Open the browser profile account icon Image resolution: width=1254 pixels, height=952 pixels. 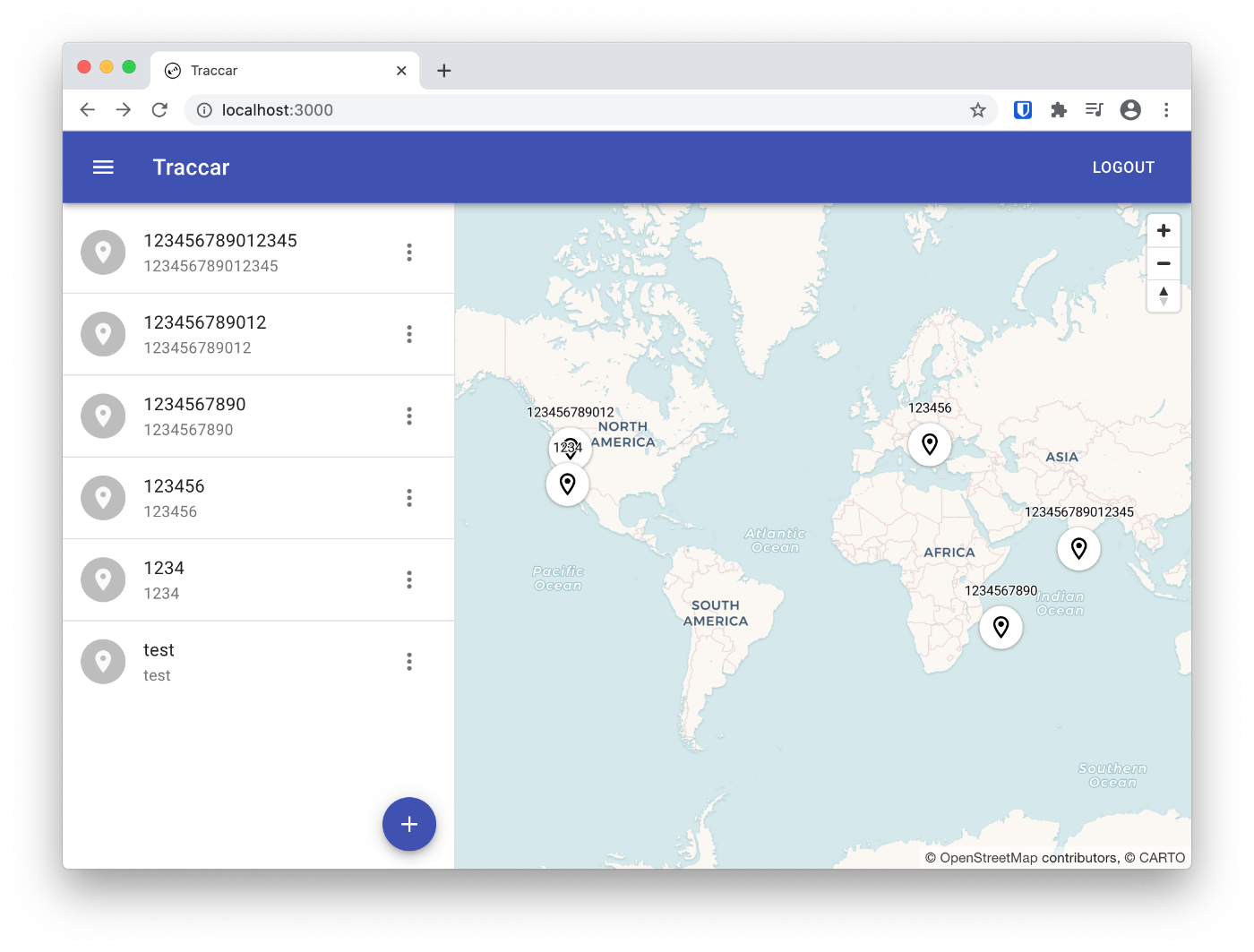click(x=1130, y=110)
